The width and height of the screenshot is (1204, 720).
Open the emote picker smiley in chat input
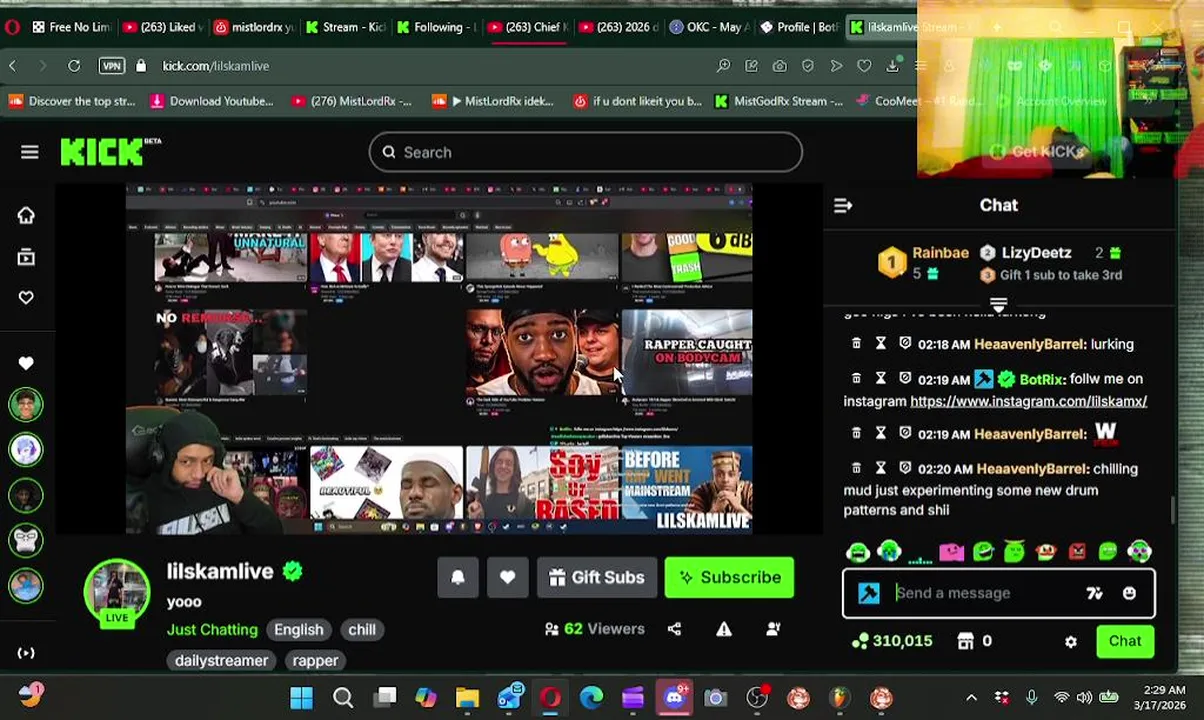(1129, 593)
